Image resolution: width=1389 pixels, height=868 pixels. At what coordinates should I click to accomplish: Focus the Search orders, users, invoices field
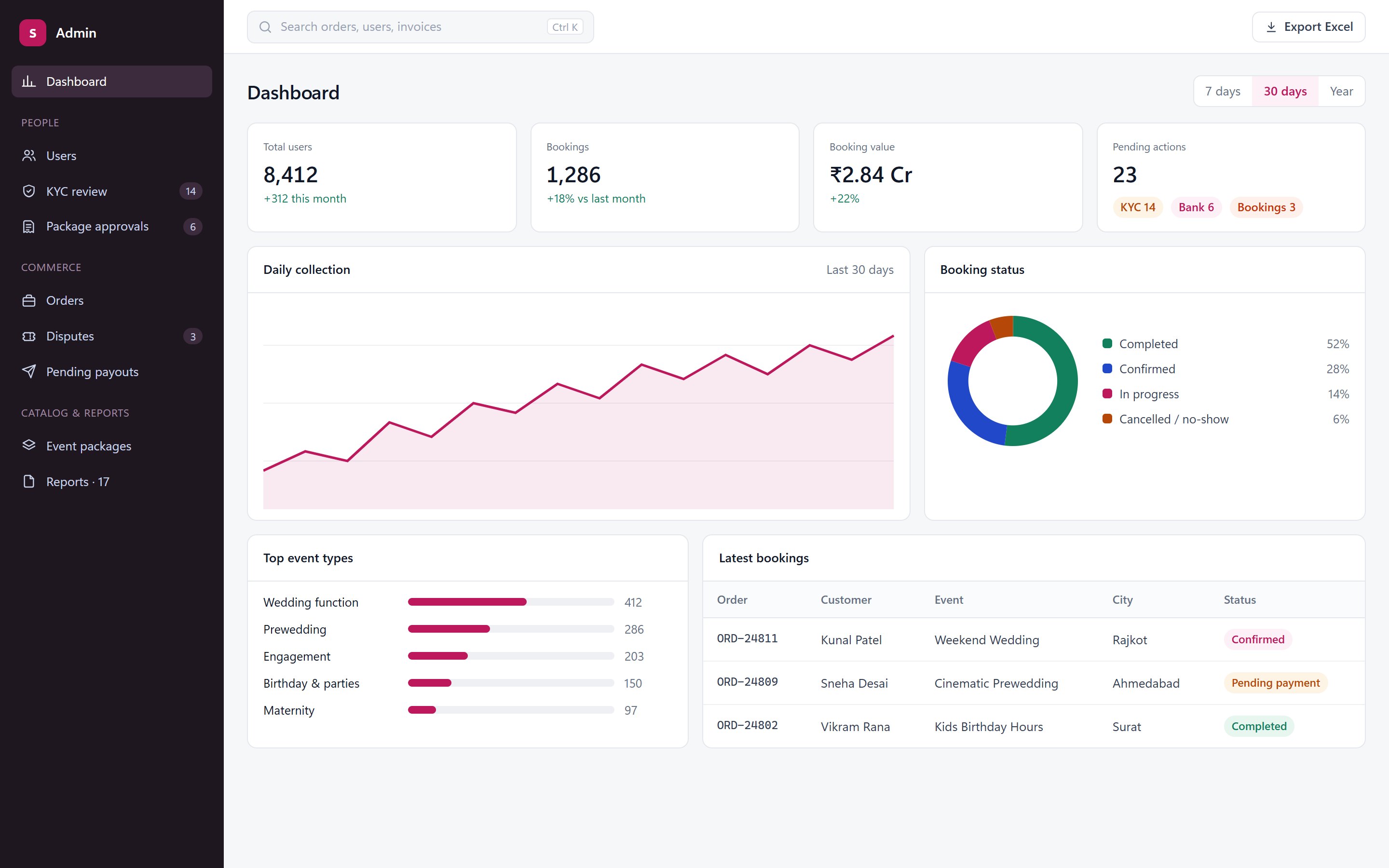[420, 27]
